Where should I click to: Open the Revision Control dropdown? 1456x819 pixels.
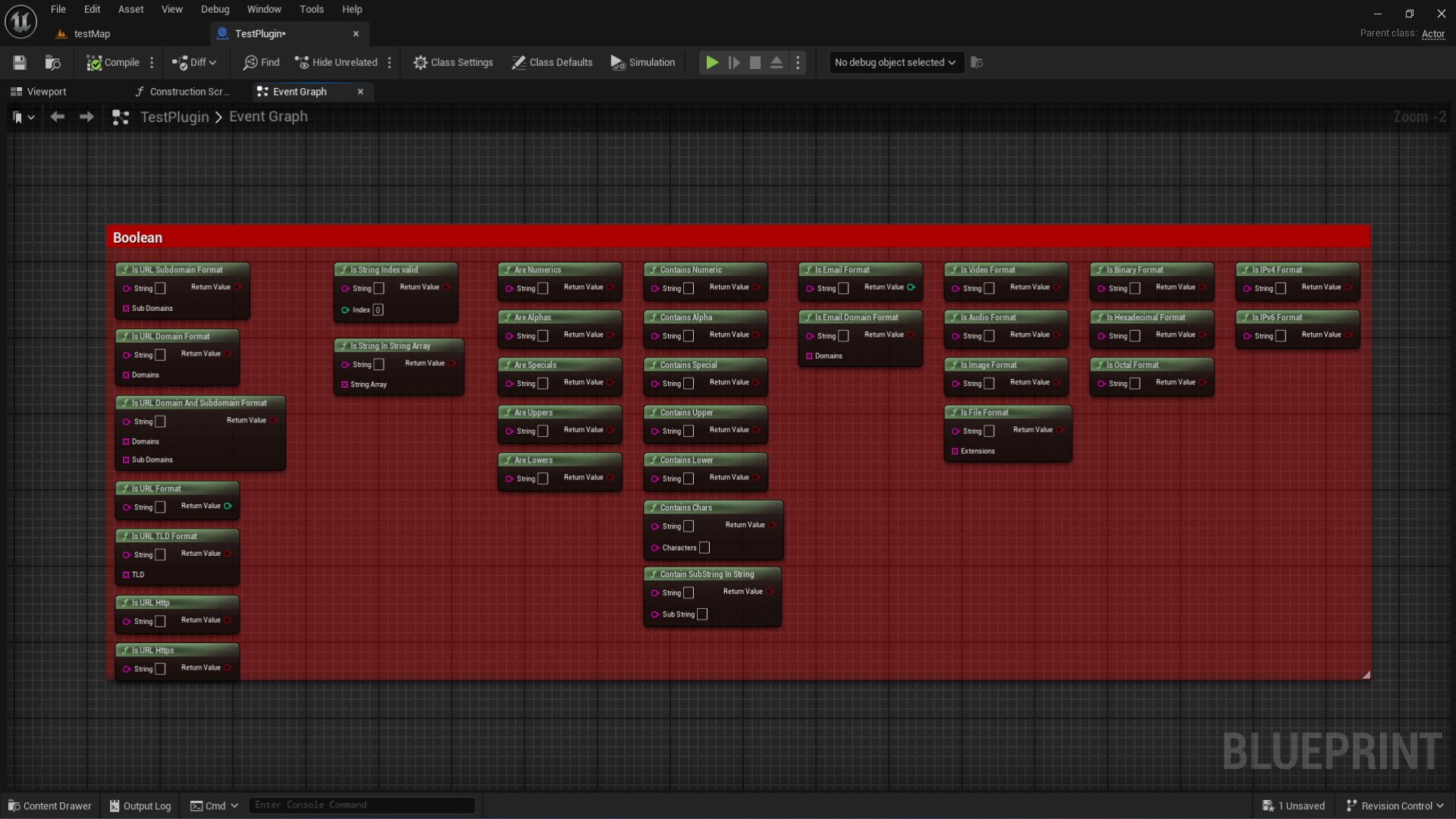click(x=1395, y=806)
